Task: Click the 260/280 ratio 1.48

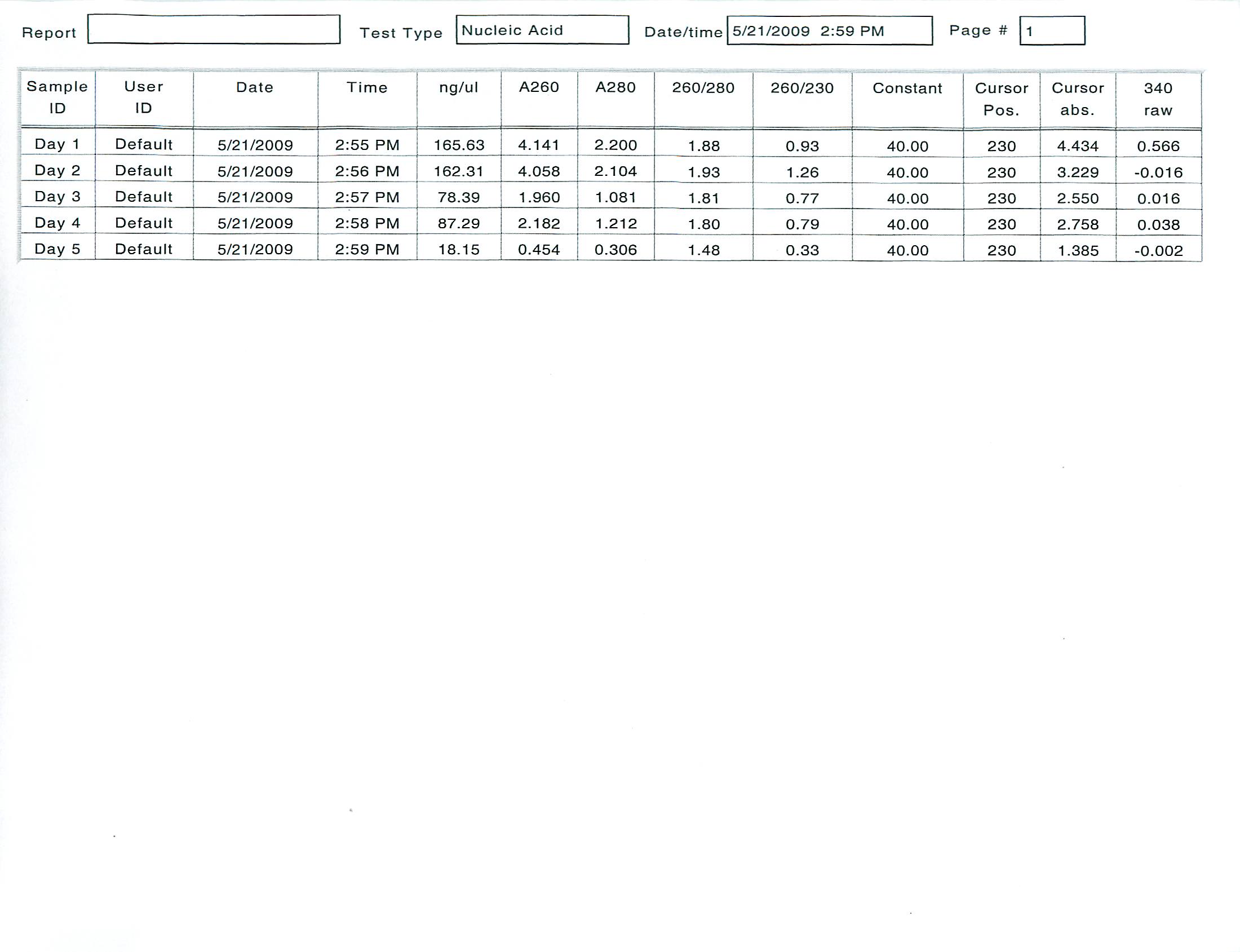Action: coord(704,250)
